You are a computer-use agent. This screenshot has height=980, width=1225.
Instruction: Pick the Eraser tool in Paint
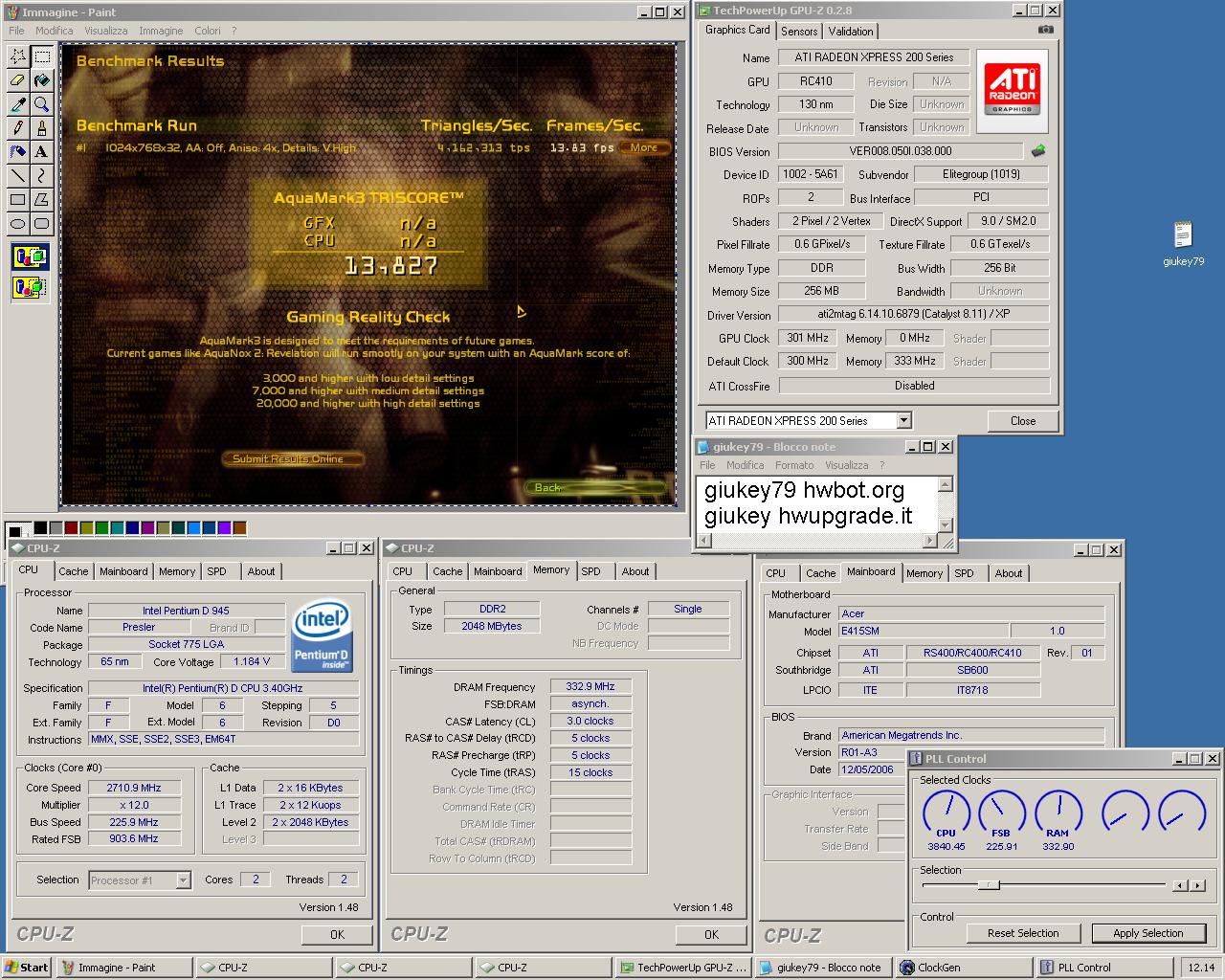[x=17, y=80]
